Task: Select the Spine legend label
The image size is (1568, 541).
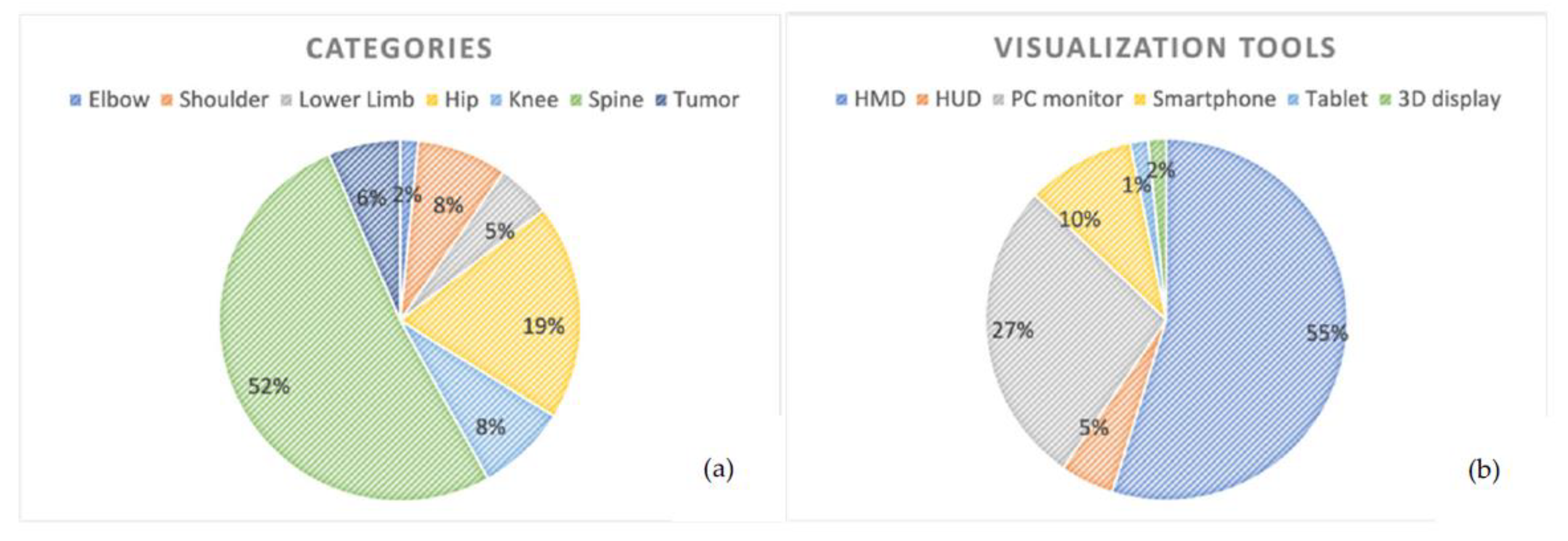Action: coord(616,100)
